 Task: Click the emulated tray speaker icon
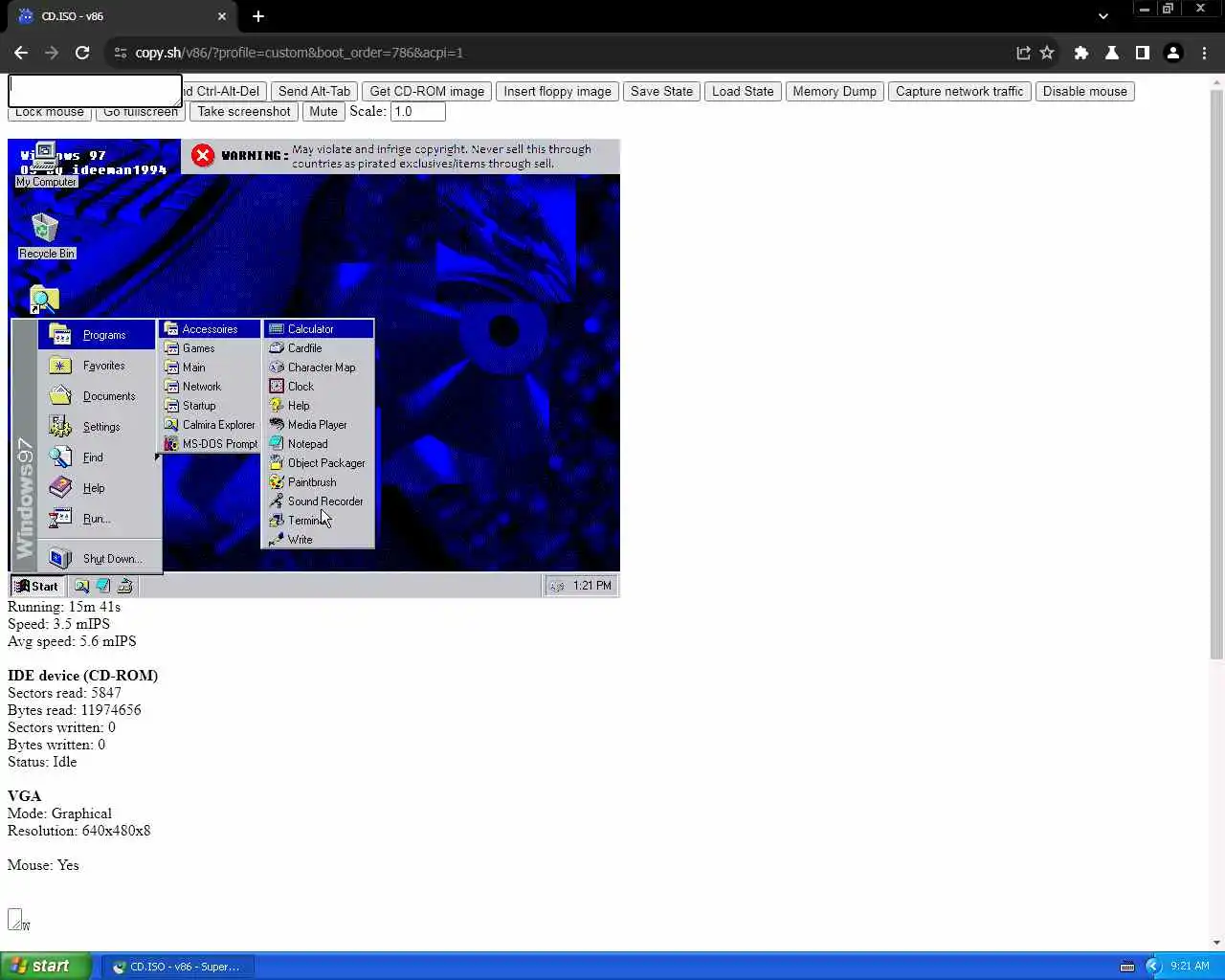coord(557,586)
